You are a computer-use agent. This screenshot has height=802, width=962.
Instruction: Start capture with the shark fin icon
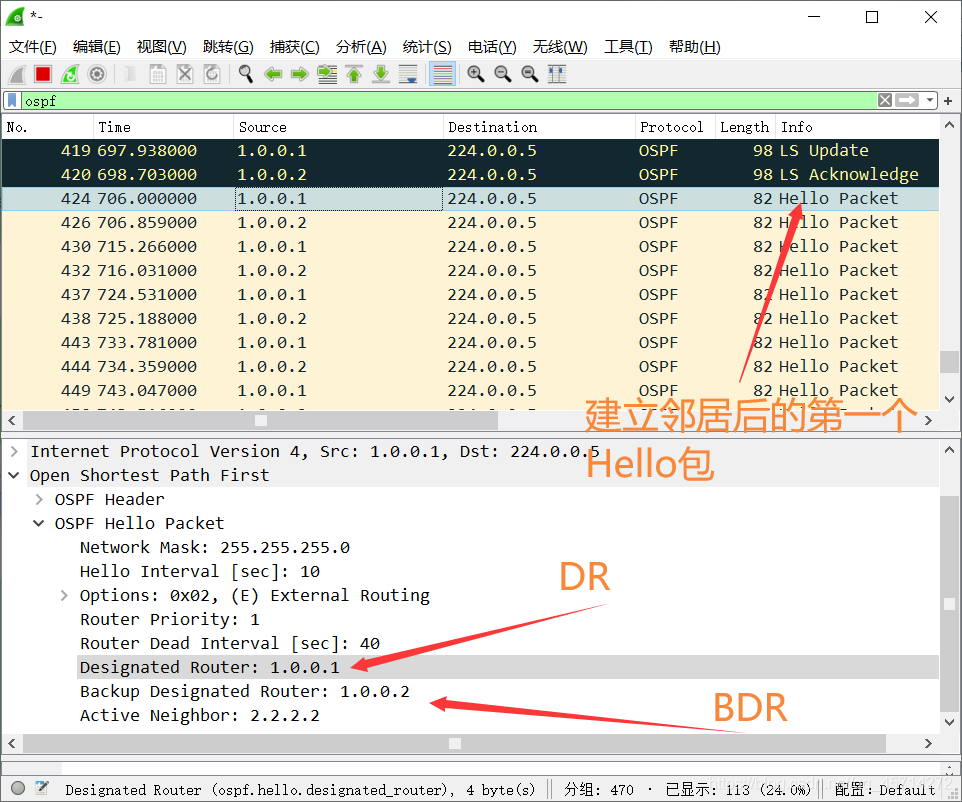17,74
